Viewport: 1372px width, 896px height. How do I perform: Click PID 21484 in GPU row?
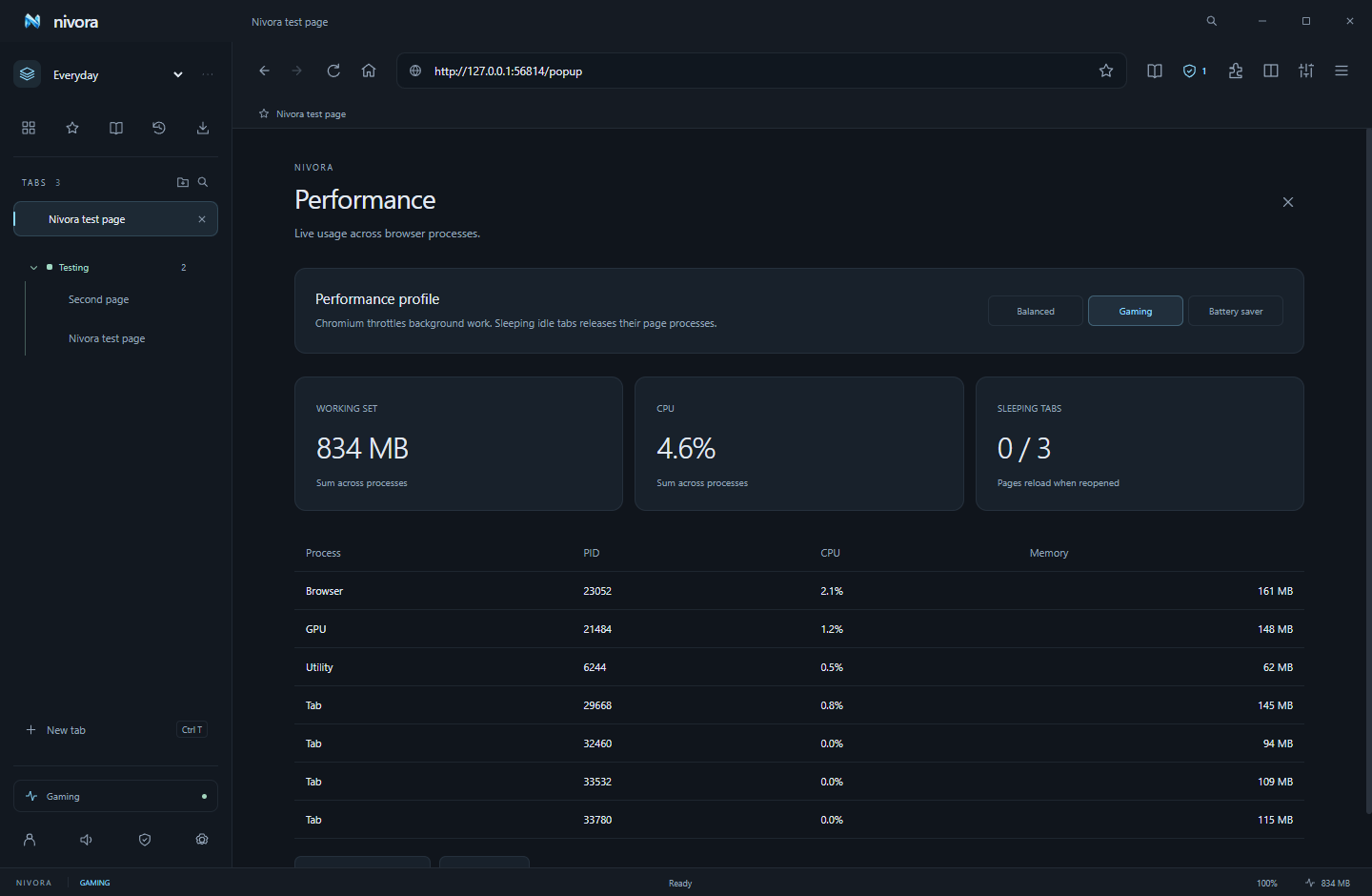pyautogui.click(x=597, y=629)
